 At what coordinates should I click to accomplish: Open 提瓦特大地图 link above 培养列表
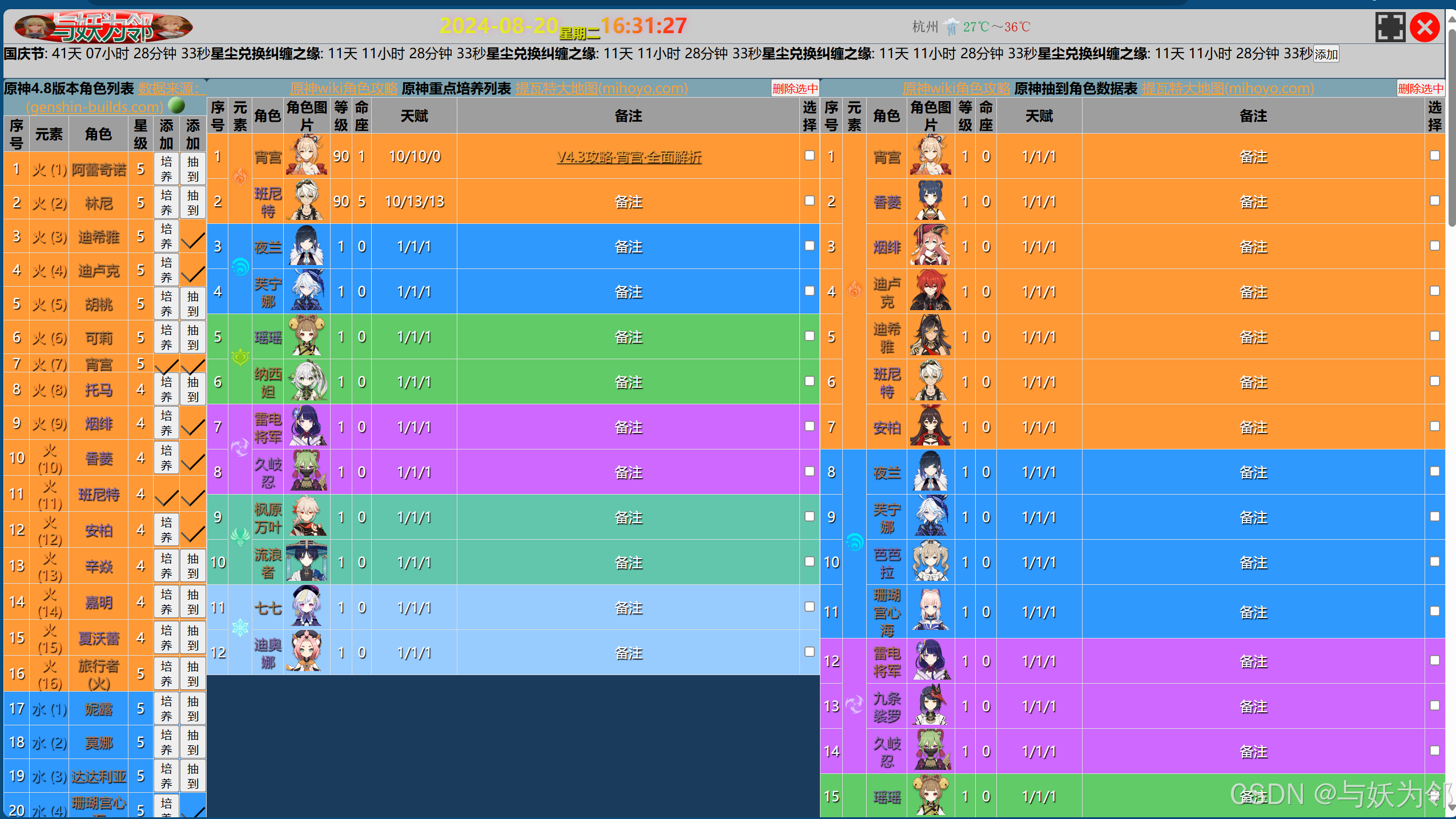point(601,89)
